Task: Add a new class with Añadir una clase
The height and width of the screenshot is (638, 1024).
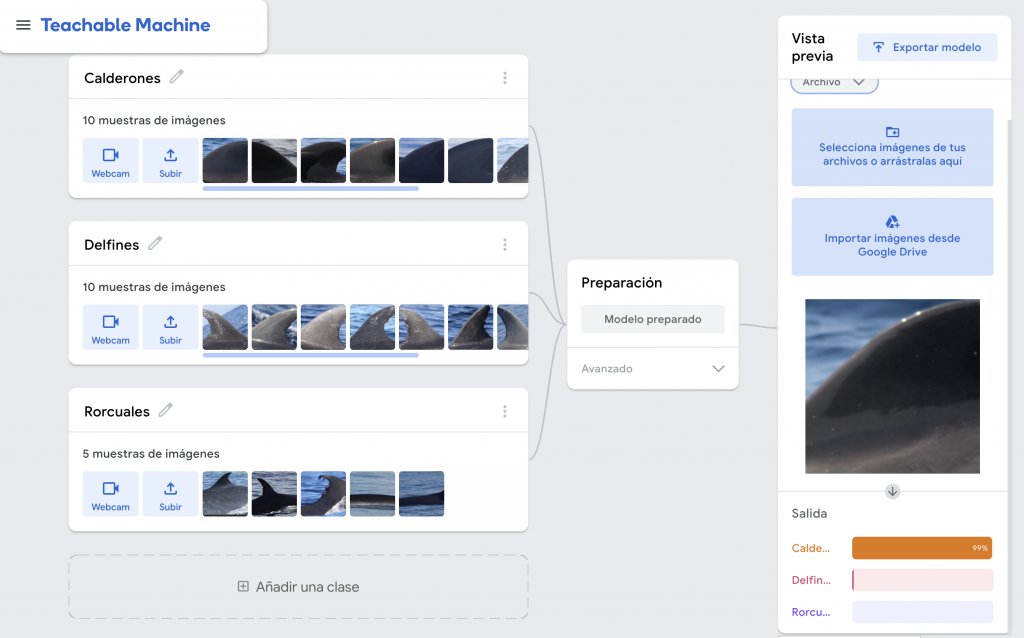Action: tap(298, 587)
